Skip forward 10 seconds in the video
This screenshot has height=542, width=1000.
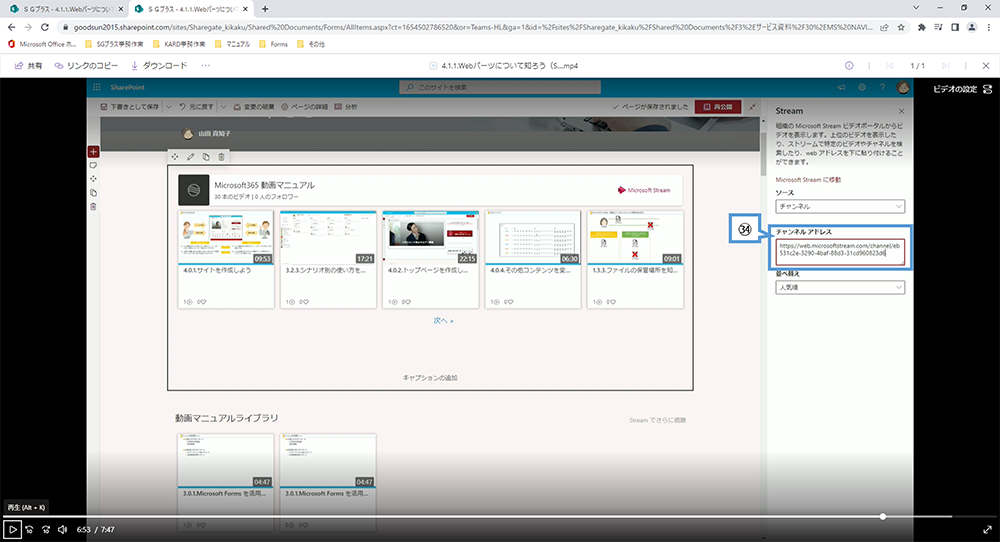(x=45, y=529)
